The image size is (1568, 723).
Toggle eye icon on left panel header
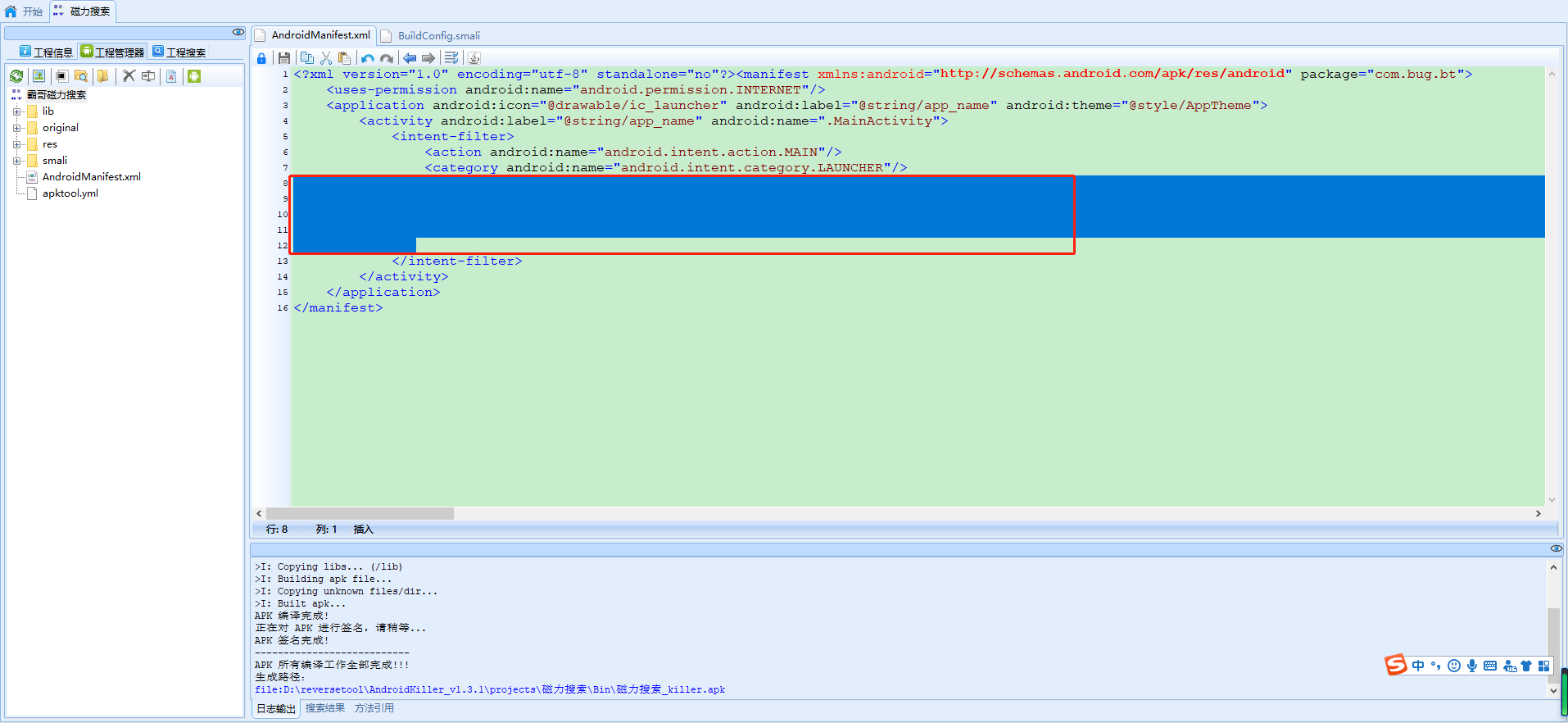(x=238, y=33)
